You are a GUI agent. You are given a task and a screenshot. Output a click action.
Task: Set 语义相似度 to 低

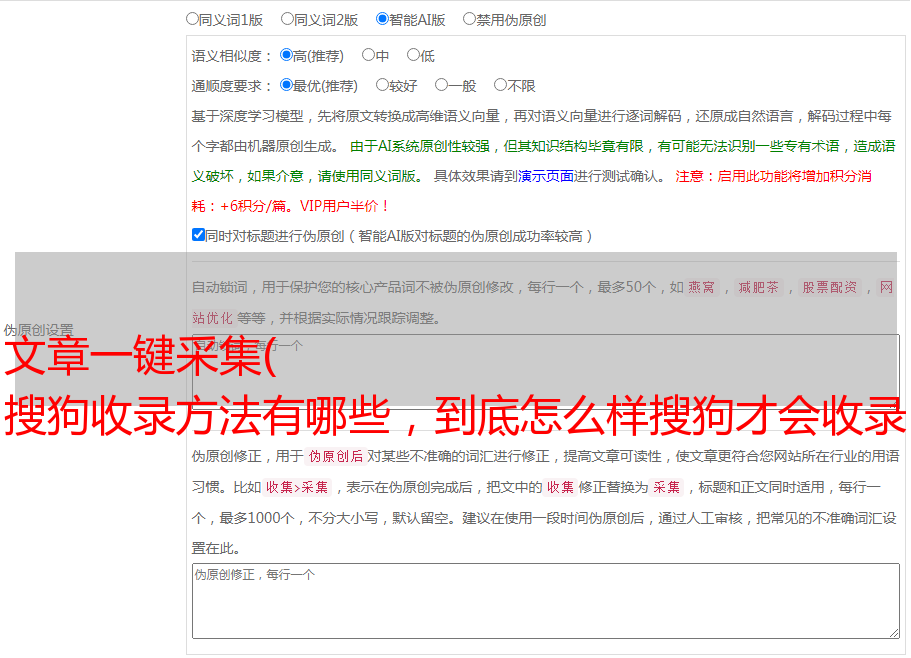(413, 55)
